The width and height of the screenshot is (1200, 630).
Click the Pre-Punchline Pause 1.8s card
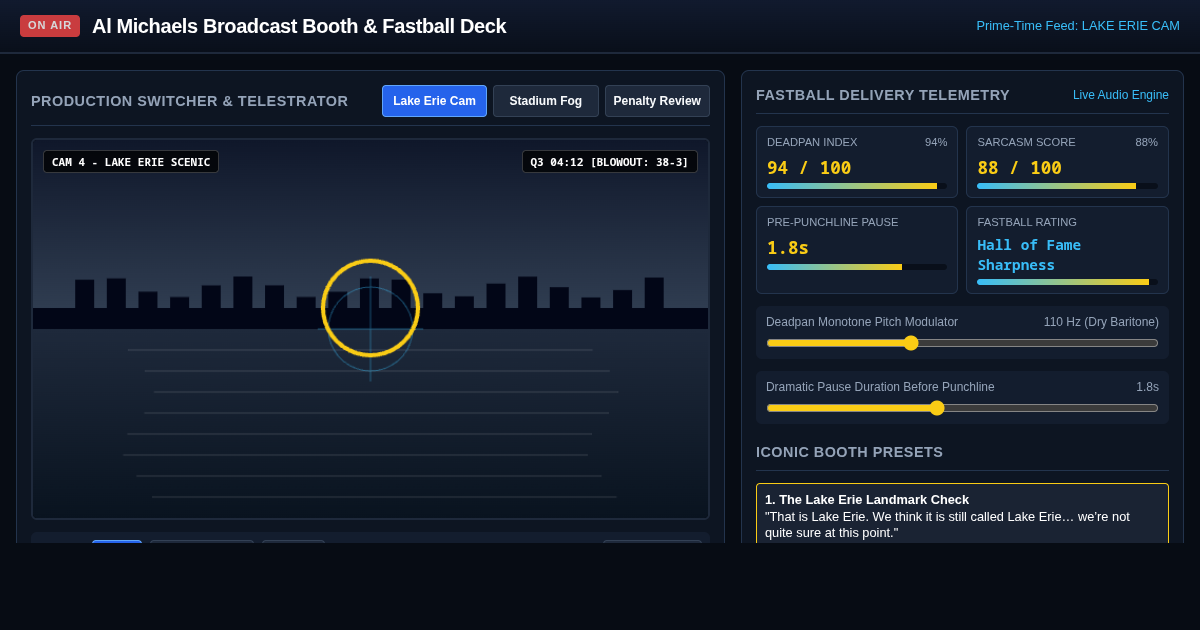pyautogui.click(x=857, y=250)
